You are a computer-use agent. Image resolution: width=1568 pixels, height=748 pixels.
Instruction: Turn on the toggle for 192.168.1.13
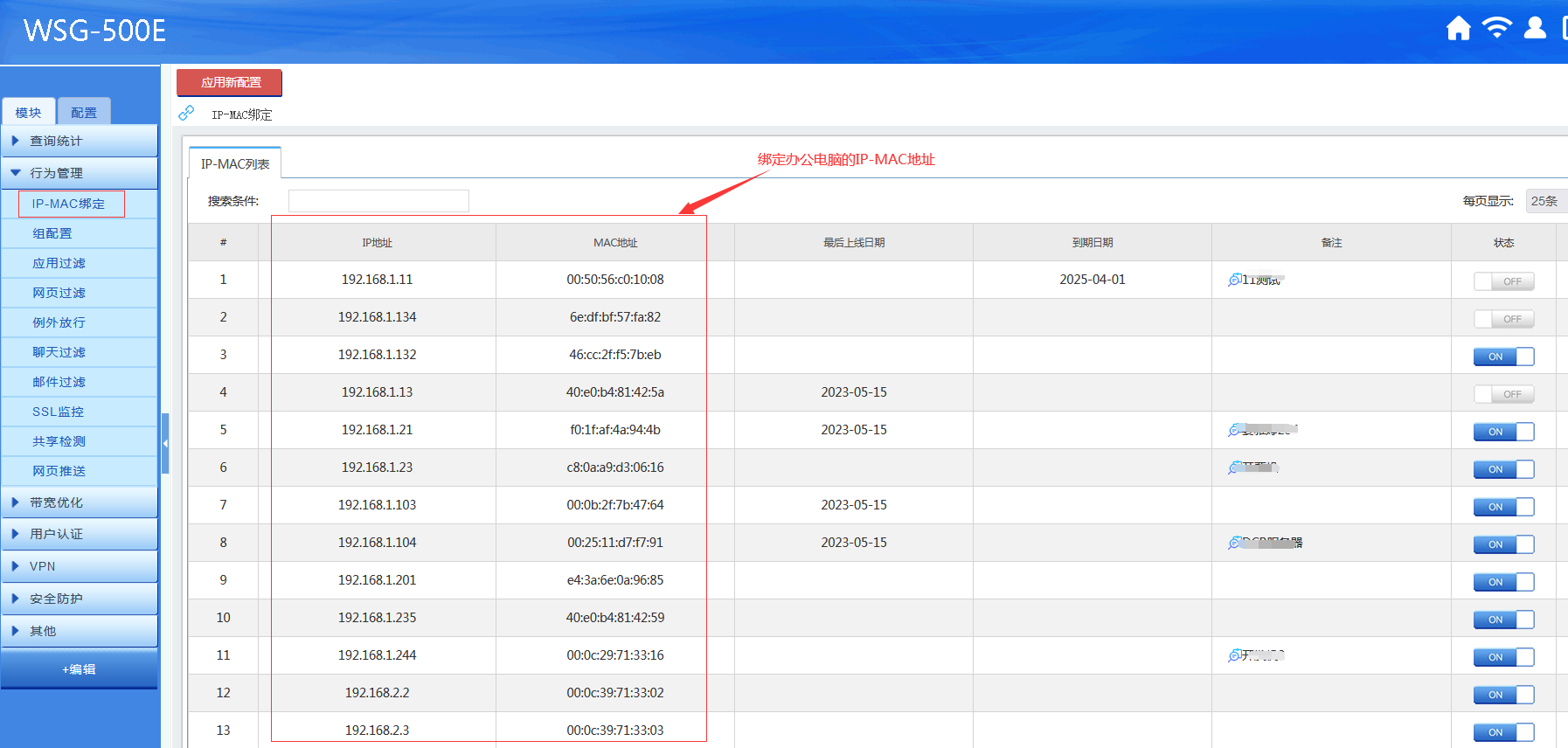[1503, 394]
